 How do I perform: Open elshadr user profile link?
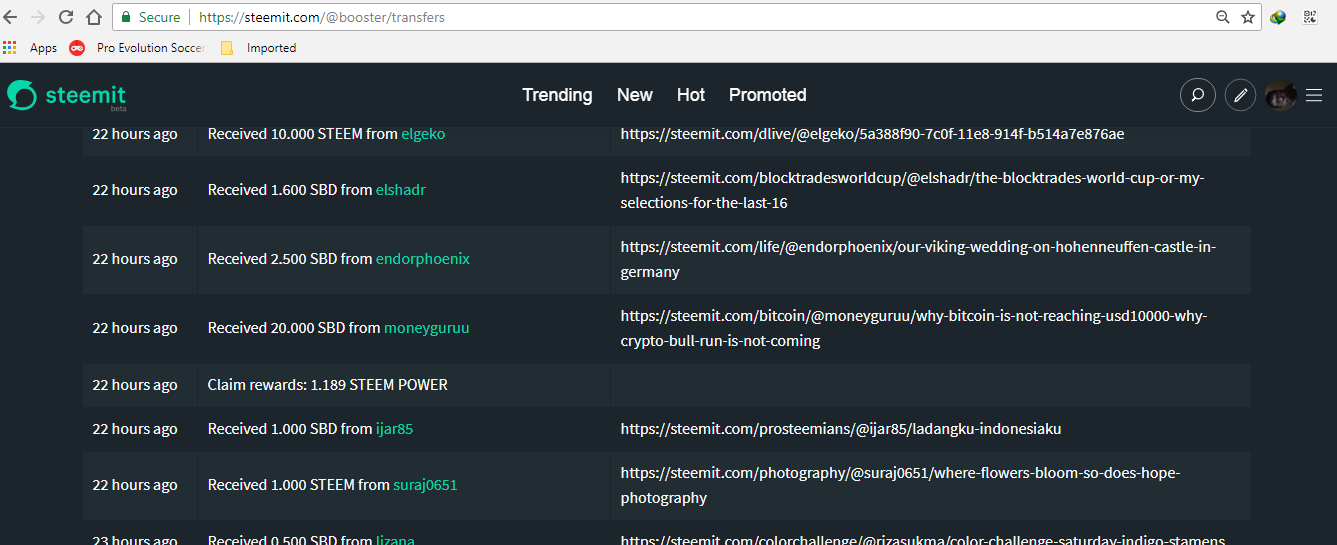(x=401, y=190)
